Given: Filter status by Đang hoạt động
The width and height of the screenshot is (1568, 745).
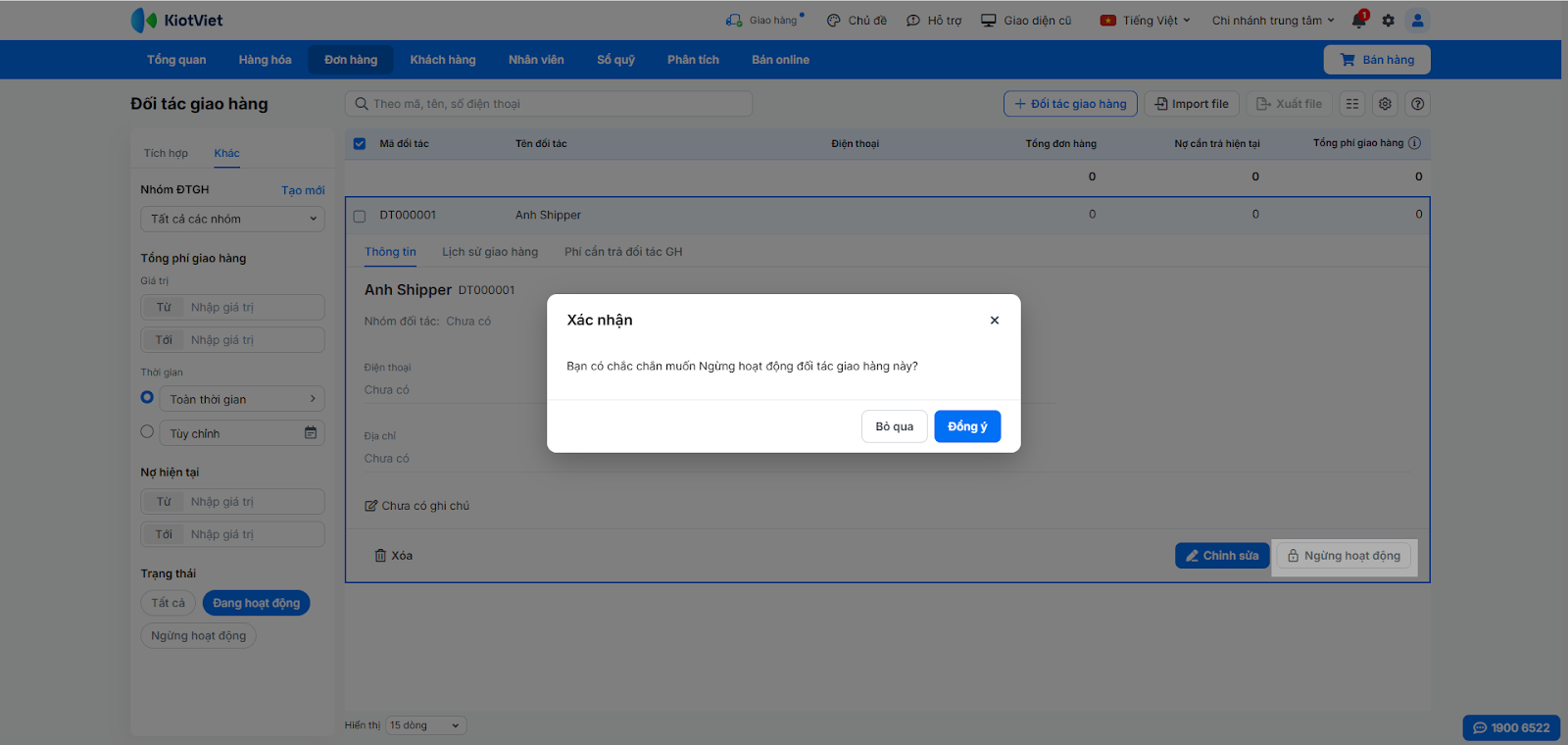Looking at the screenshot, I should [257, 603].
